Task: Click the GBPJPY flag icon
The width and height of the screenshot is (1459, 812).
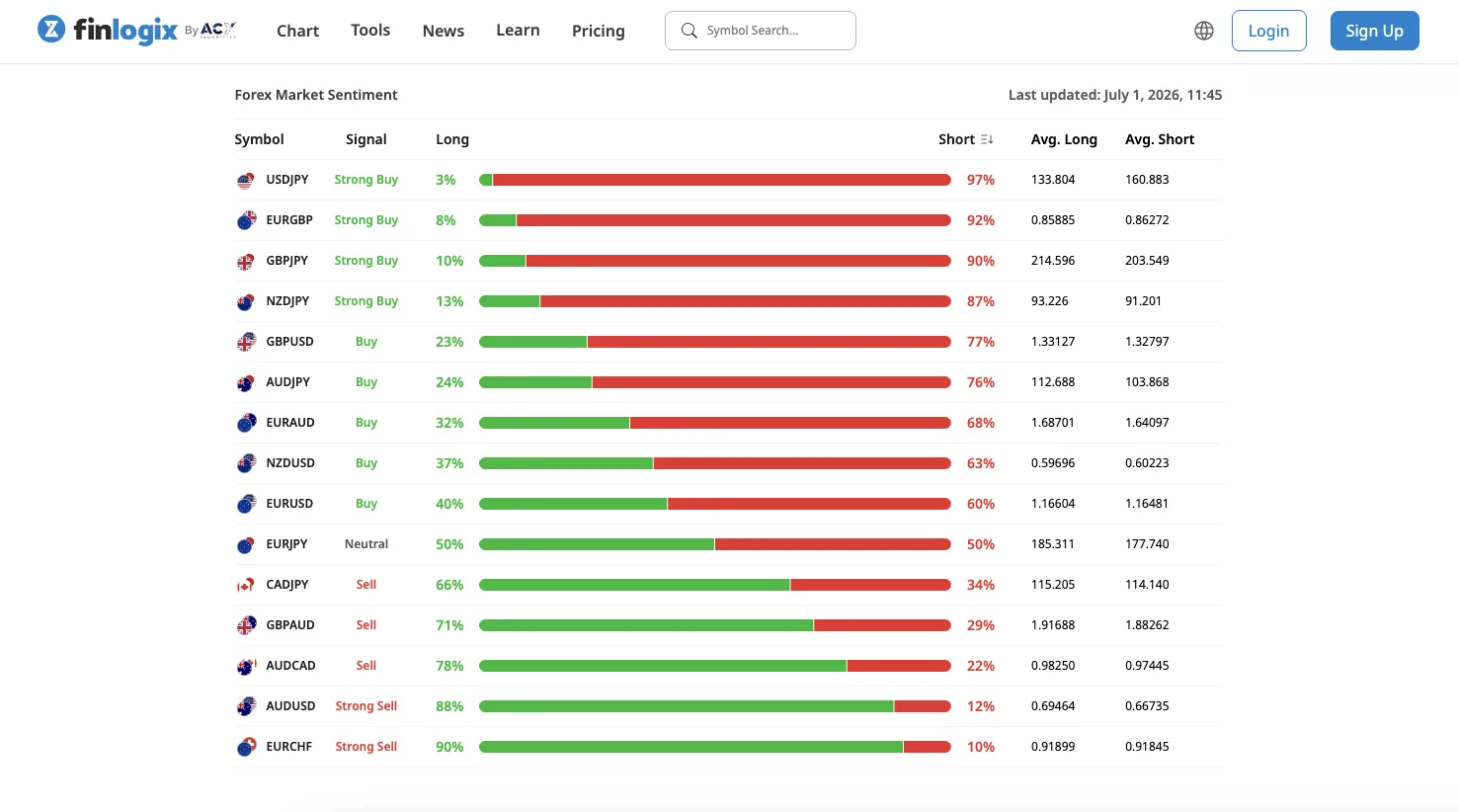Action: tap(246, 262)
